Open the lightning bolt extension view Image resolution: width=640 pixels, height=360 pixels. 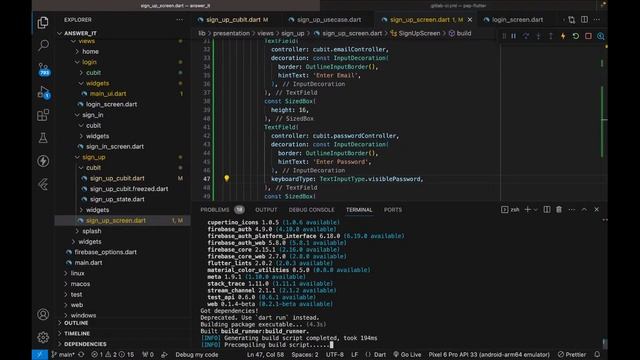(43, 161)
